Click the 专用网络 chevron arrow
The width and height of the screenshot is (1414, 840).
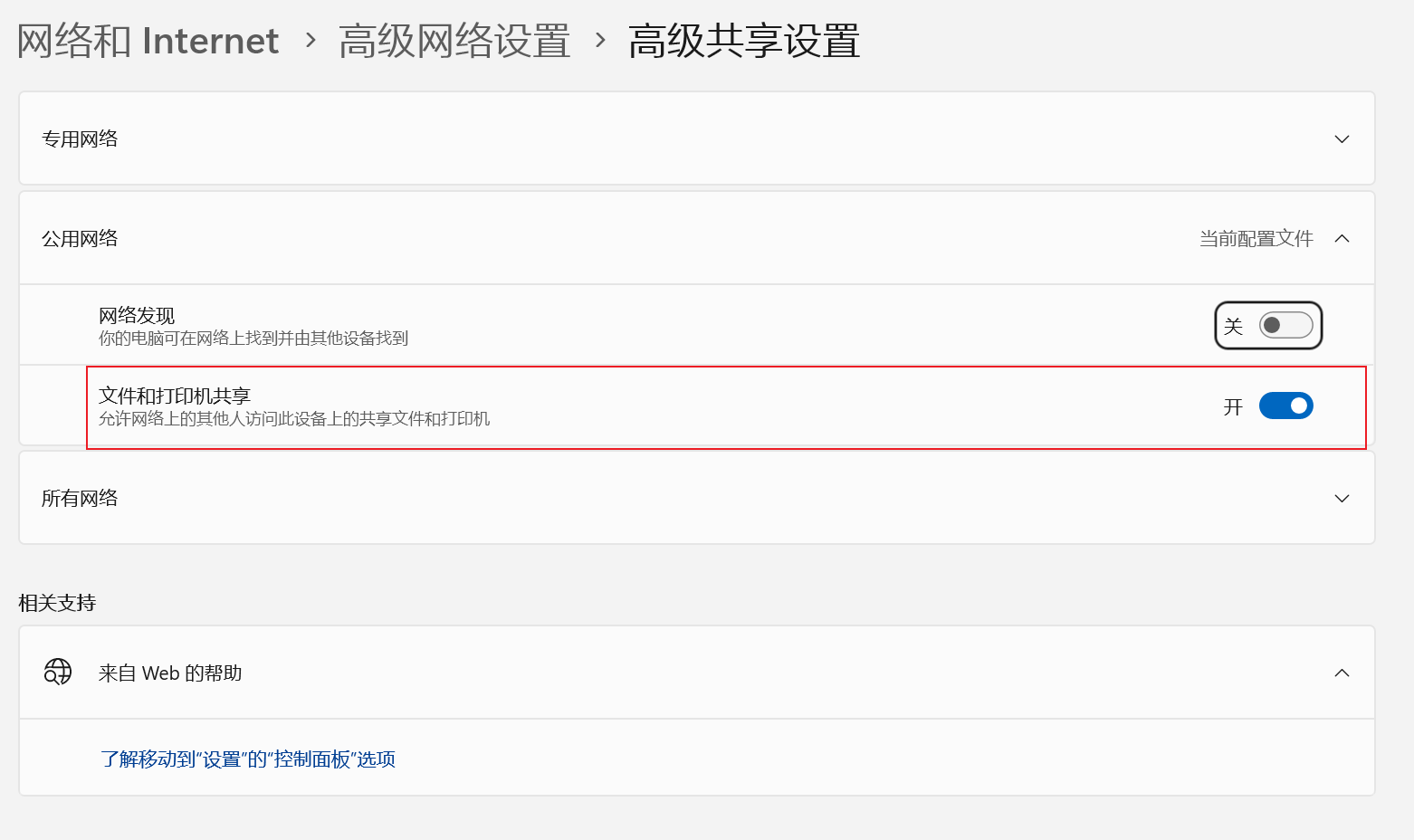click(x=1342, y=138)
